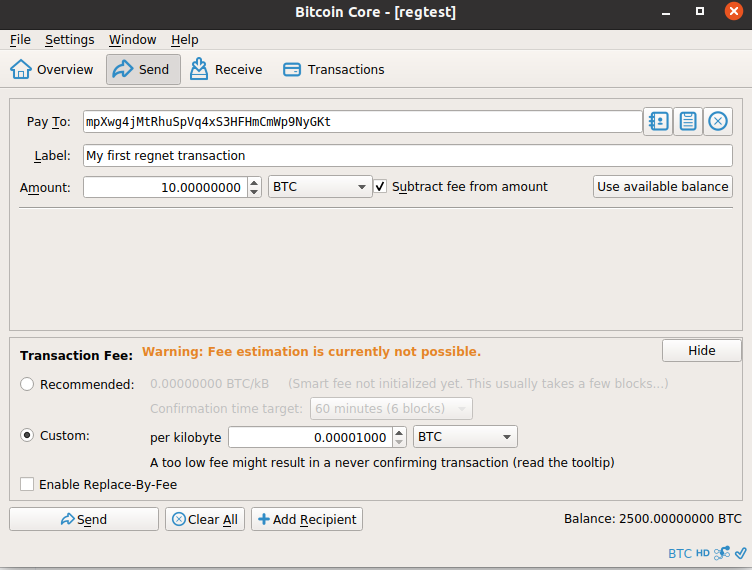Click the fee estimation warning text
This screenshot has height=570, width=752.
(311, 351)
